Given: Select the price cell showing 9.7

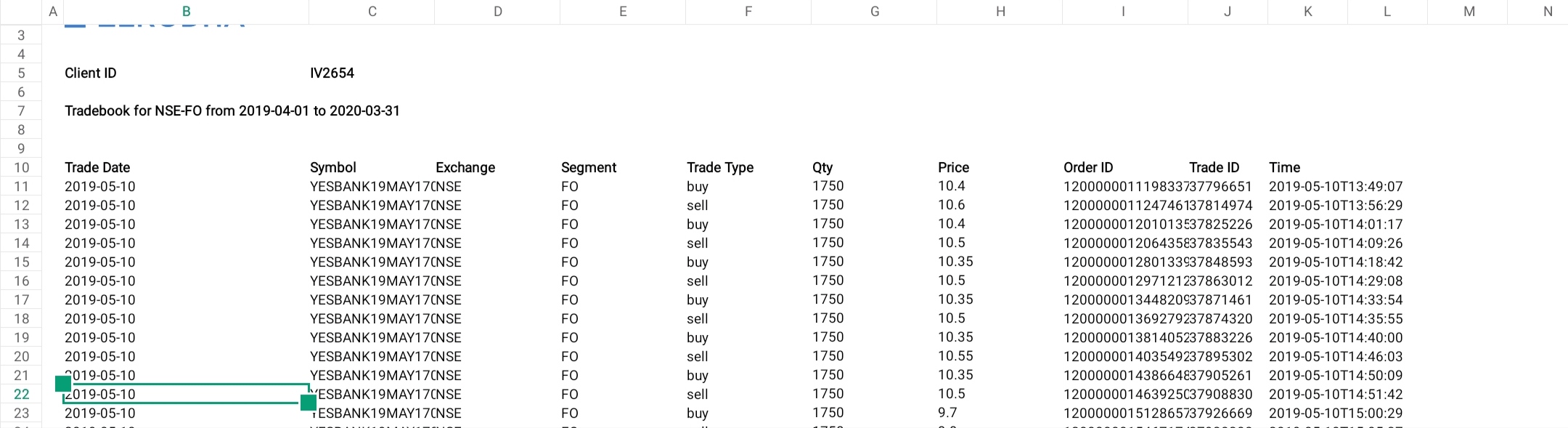Looking at the screenshot, I should (x=947, y=413).
